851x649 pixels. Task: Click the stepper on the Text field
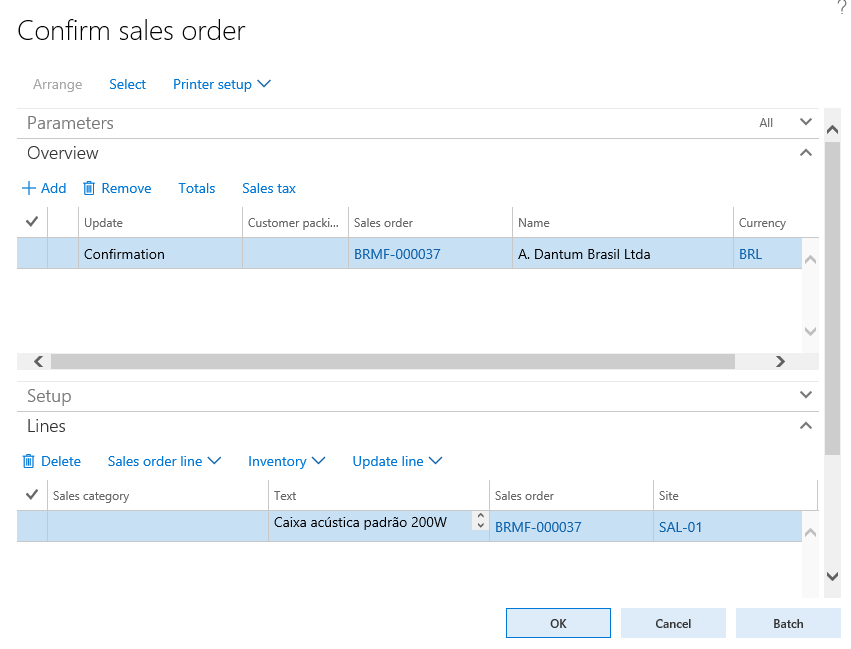(x=480, y=521)
